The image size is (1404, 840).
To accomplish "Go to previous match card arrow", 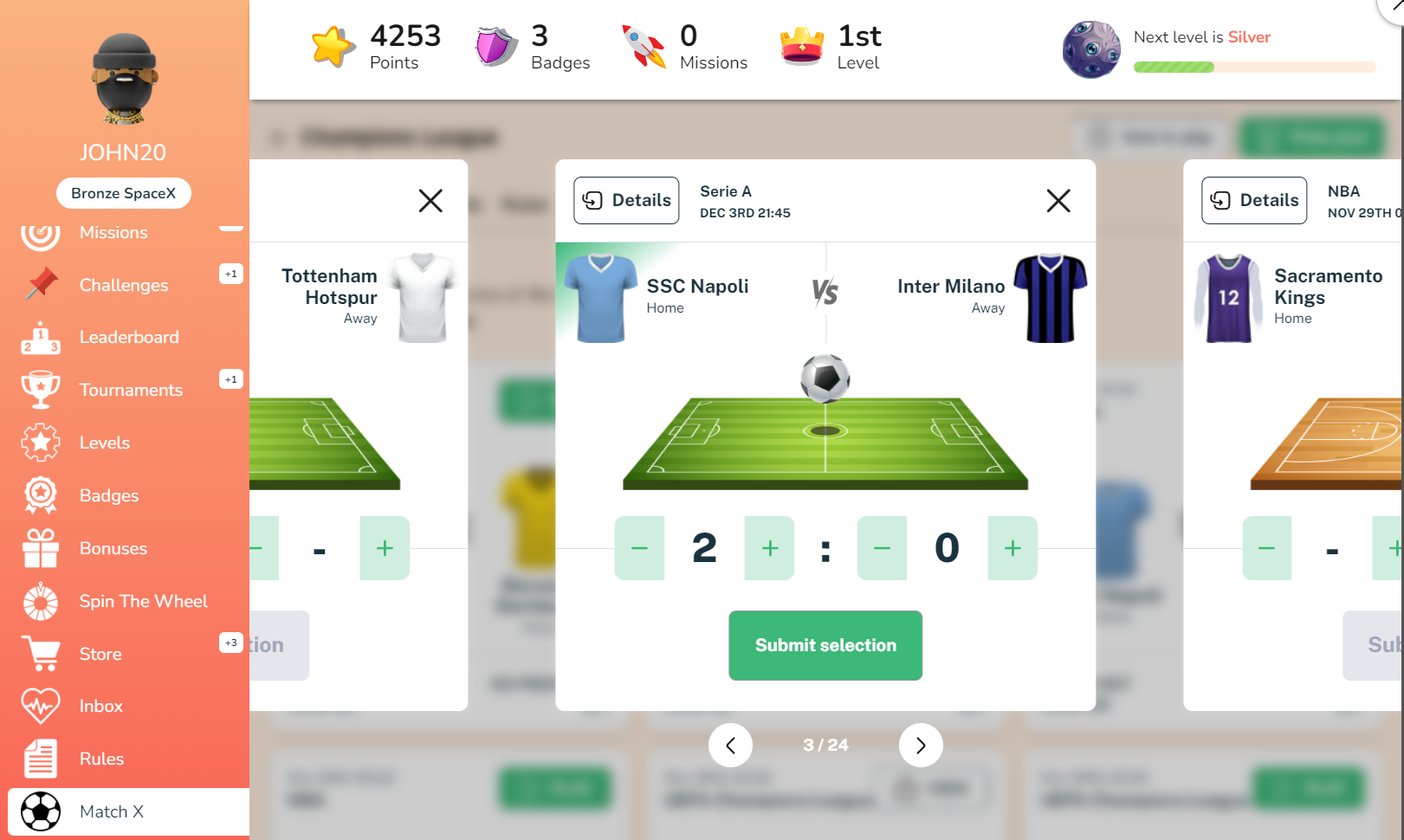I will point(730,745).
